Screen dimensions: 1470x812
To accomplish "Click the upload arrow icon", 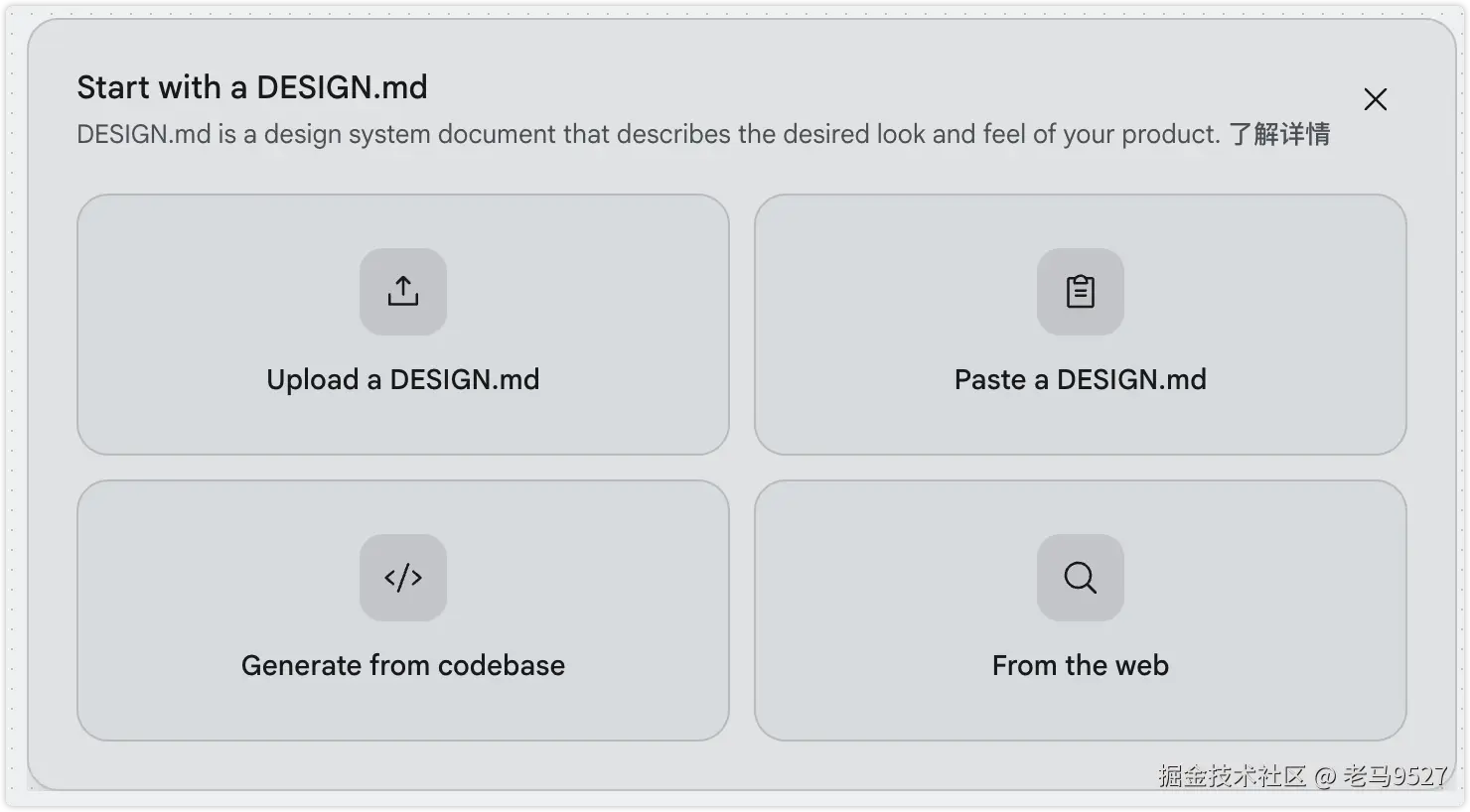I will (403, 292).
